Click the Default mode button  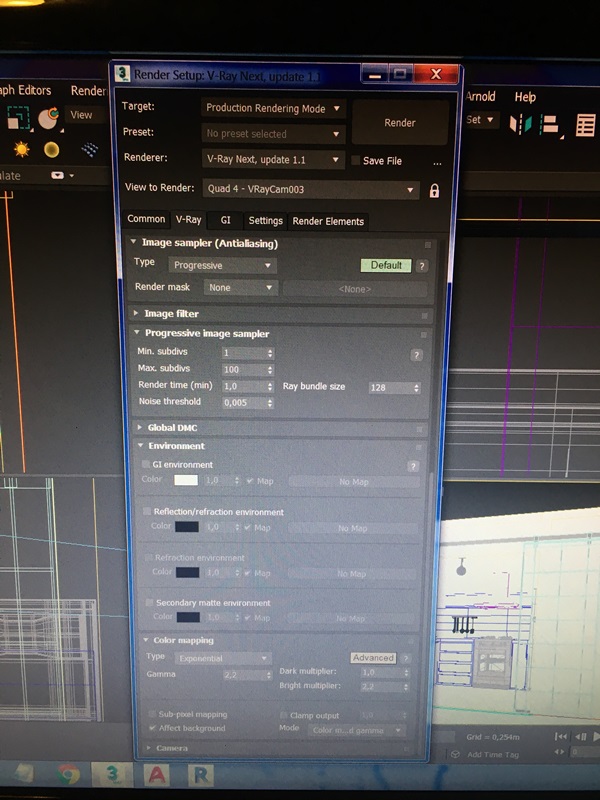[x=386, y=265]
